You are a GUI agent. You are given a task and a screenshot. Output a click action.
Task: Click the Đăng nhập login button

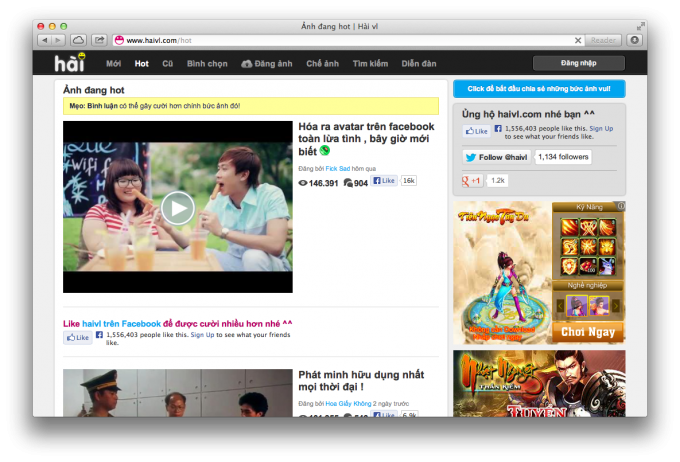click(579, 63)
